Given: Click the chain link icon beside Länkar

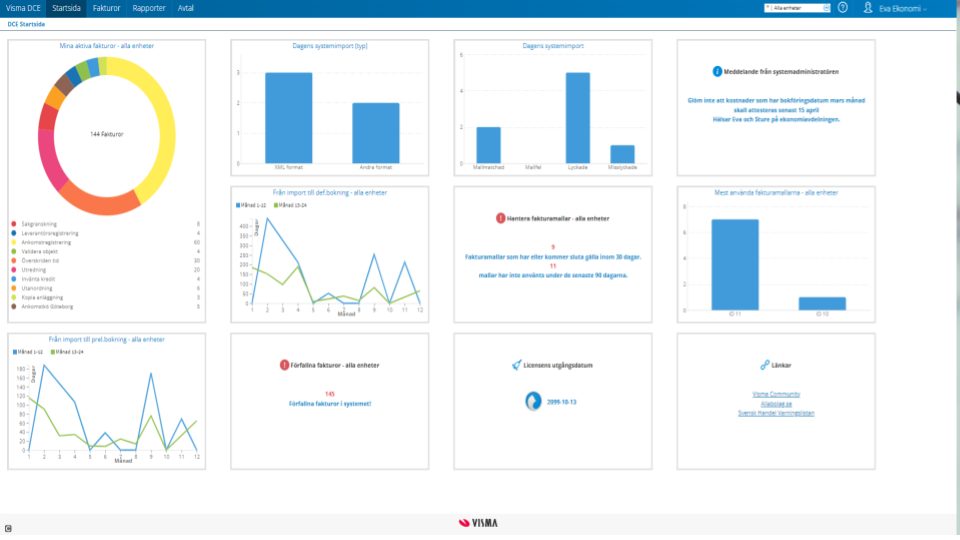Looking at the screenshot, I should coord(765,365).
